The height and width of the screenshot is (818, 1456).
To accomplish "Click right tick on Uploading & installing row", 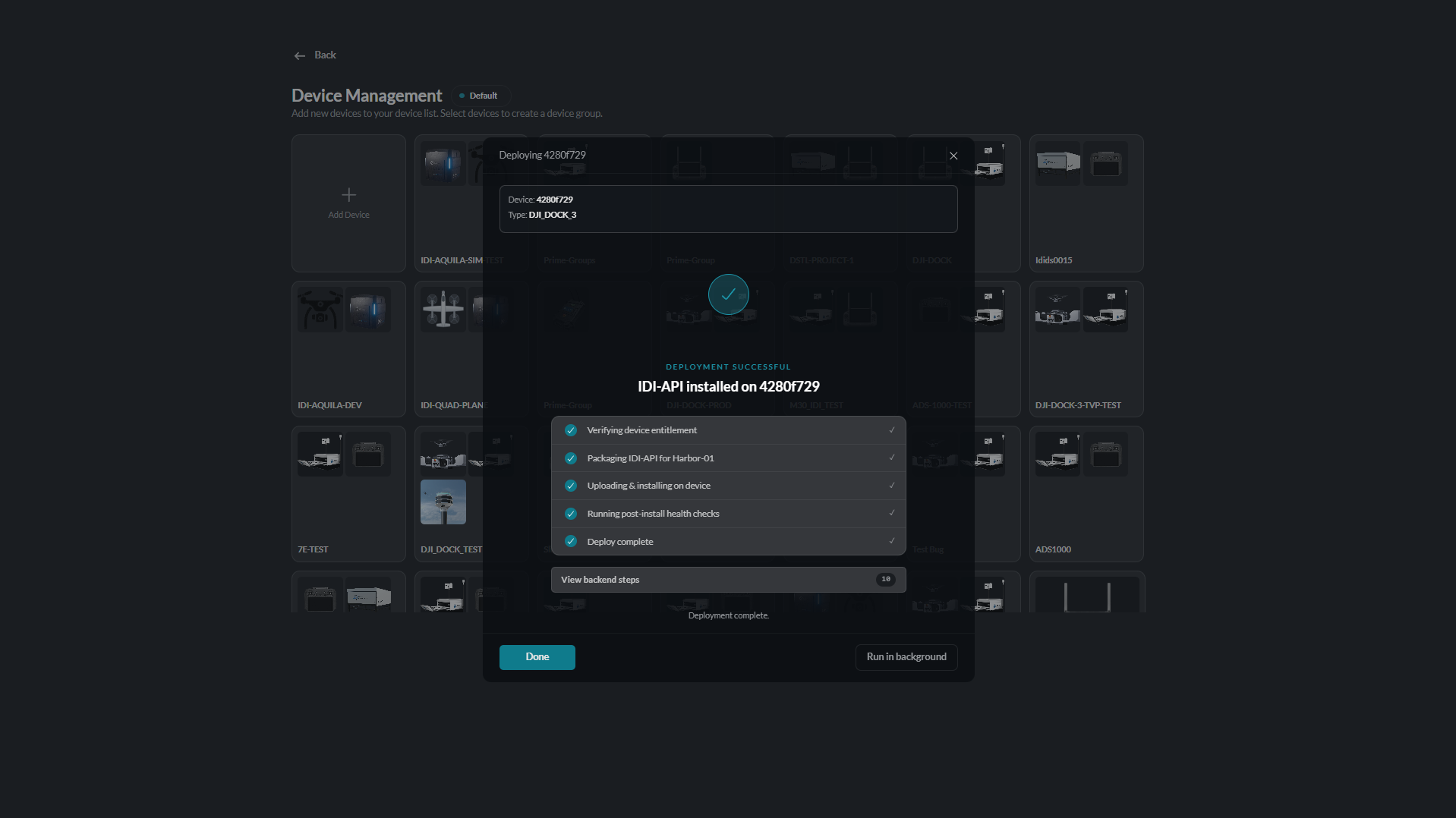I will 892,486.
